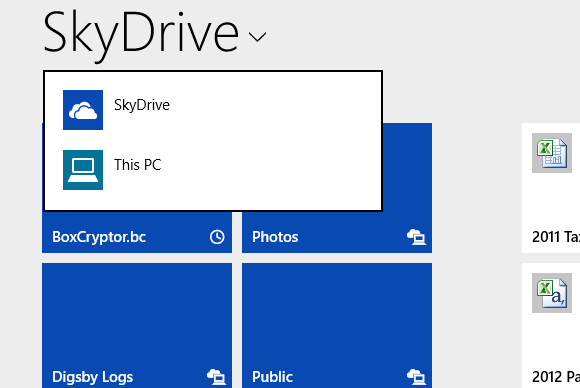
Task: Open the BoxCryptor.bc folder label
Action: point(99,237)
